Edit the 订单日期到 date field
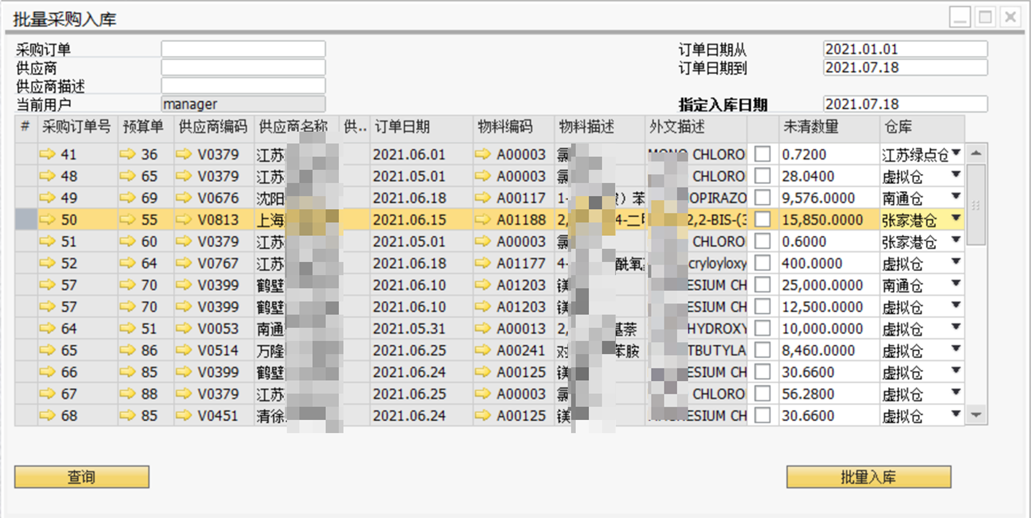1031x518 pixels. 905,68
